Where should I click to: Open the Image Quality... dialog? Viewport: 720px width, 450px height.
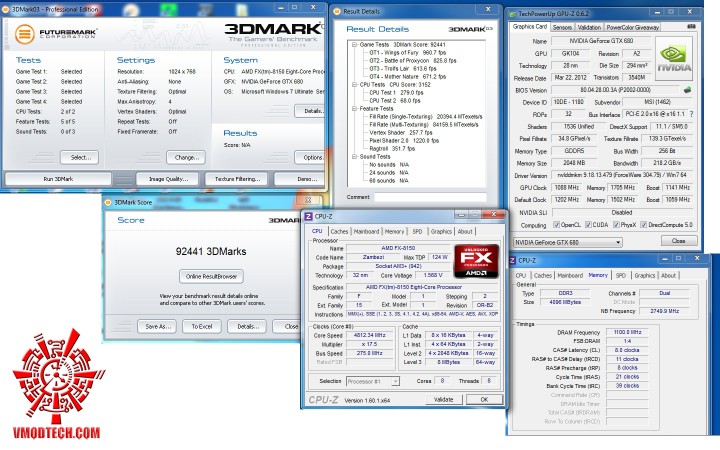pyautogui.click(x=168, y=179)
